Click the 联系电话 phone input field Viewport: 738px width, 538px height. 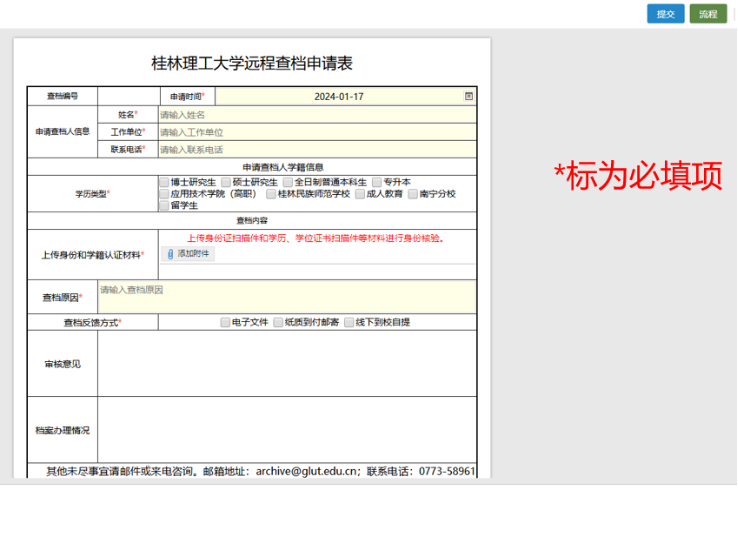[316, 149]
